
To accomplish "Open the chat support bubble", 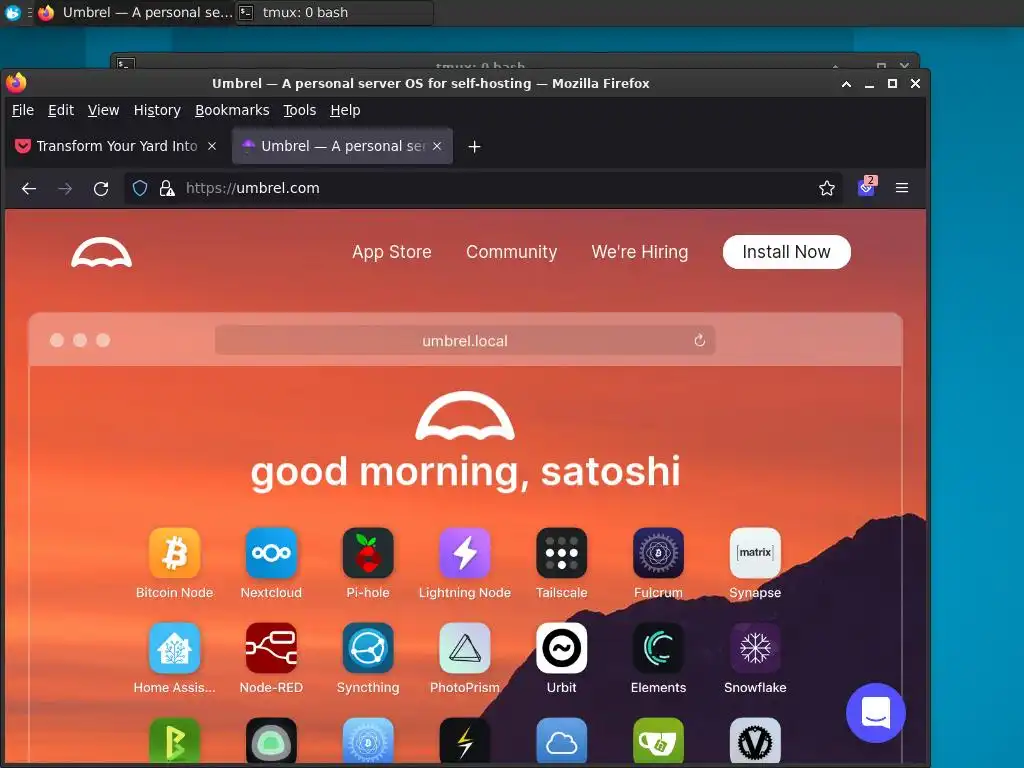I will click(x=876, y=712).
